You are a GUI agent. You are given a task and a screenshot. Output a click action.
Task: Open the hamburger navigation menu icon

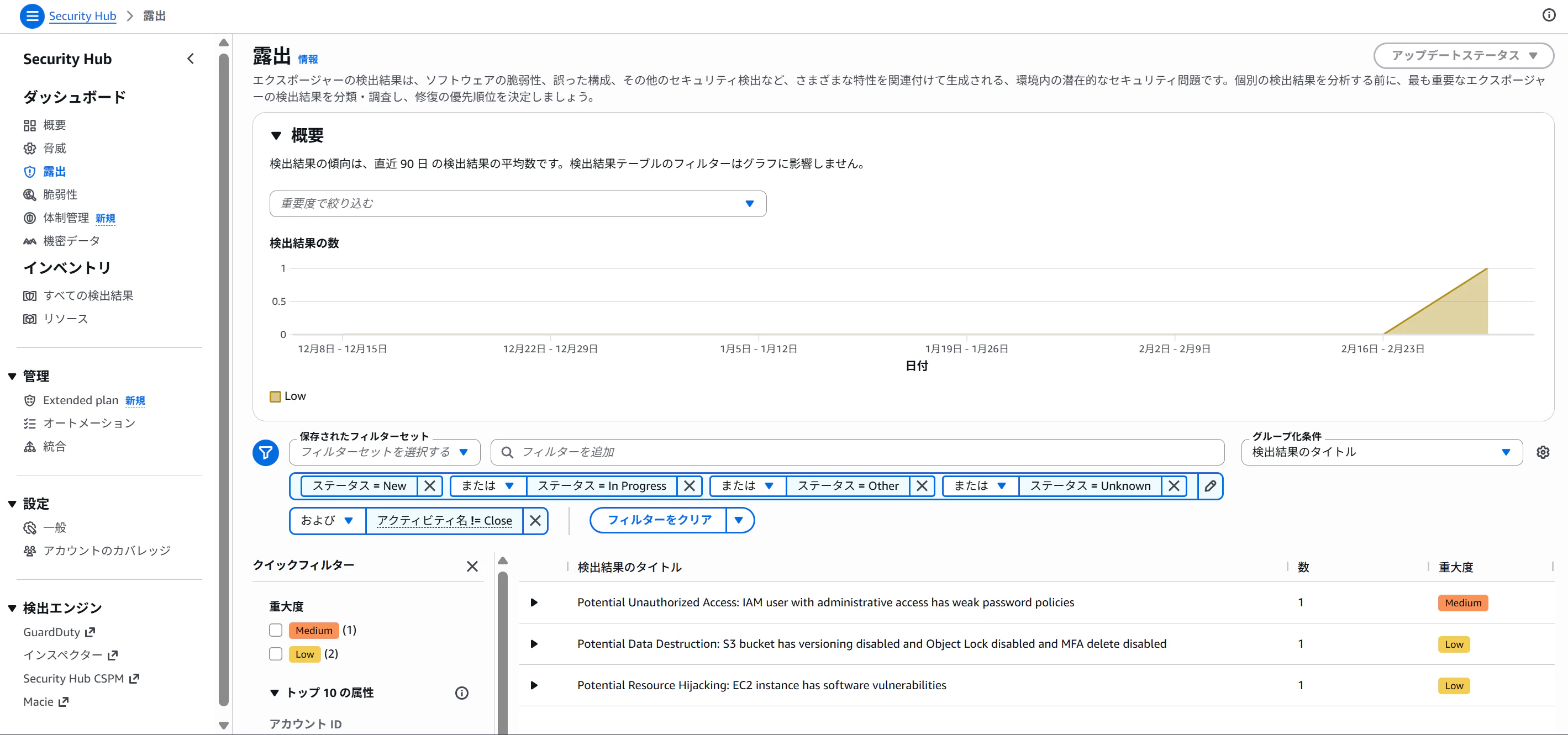pos(31,16)
